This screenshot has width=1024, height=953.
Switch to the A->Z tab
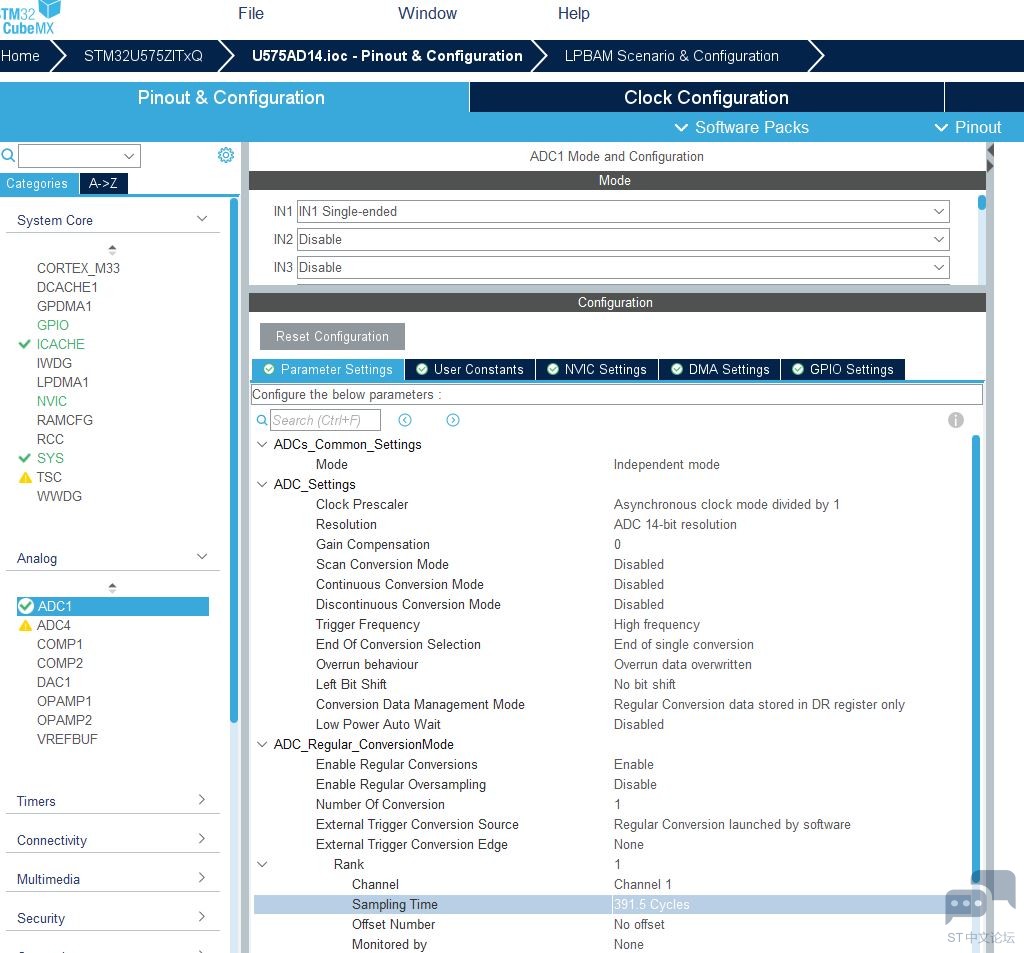point(103,184)
